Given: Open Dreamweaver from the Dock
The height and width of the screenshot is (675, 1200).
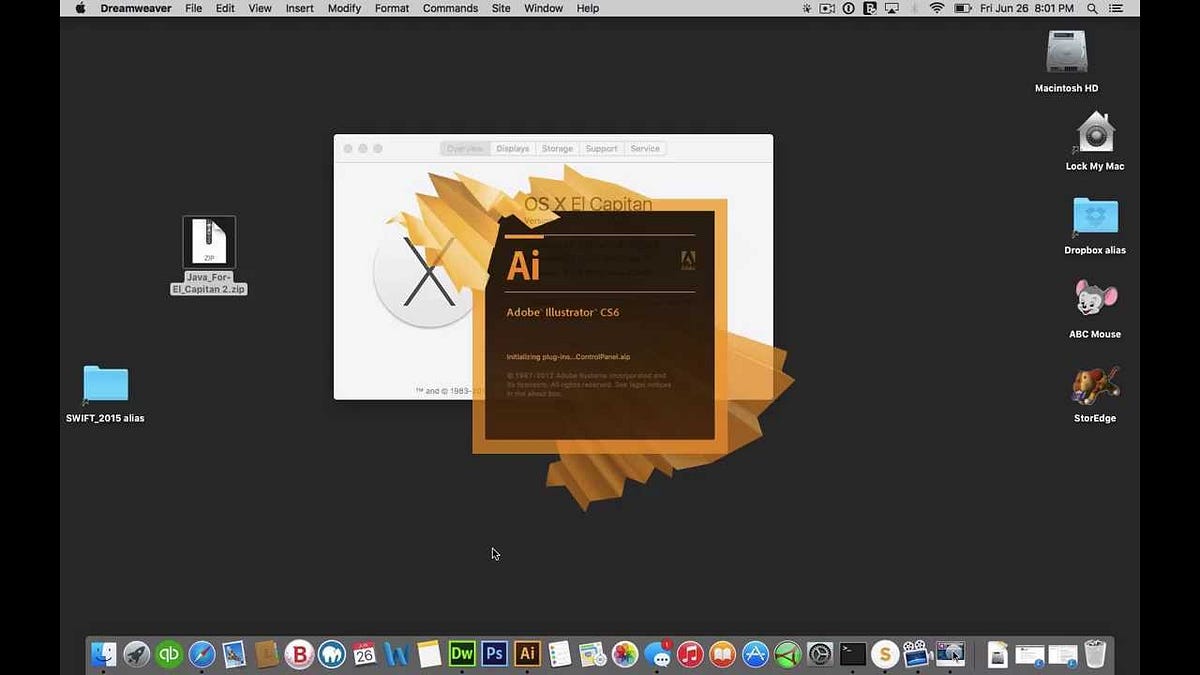Looking at the screenshot, I should tap(462, 654).
